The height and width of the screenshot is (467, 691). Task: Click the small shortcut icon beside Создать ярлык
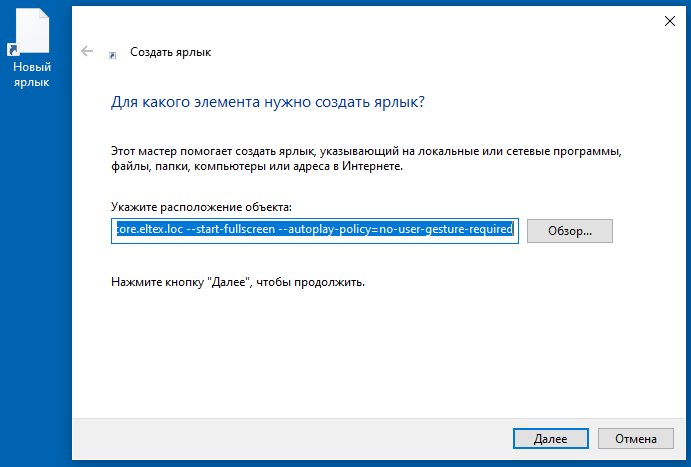pyautogui.click(x=113, y=53)
